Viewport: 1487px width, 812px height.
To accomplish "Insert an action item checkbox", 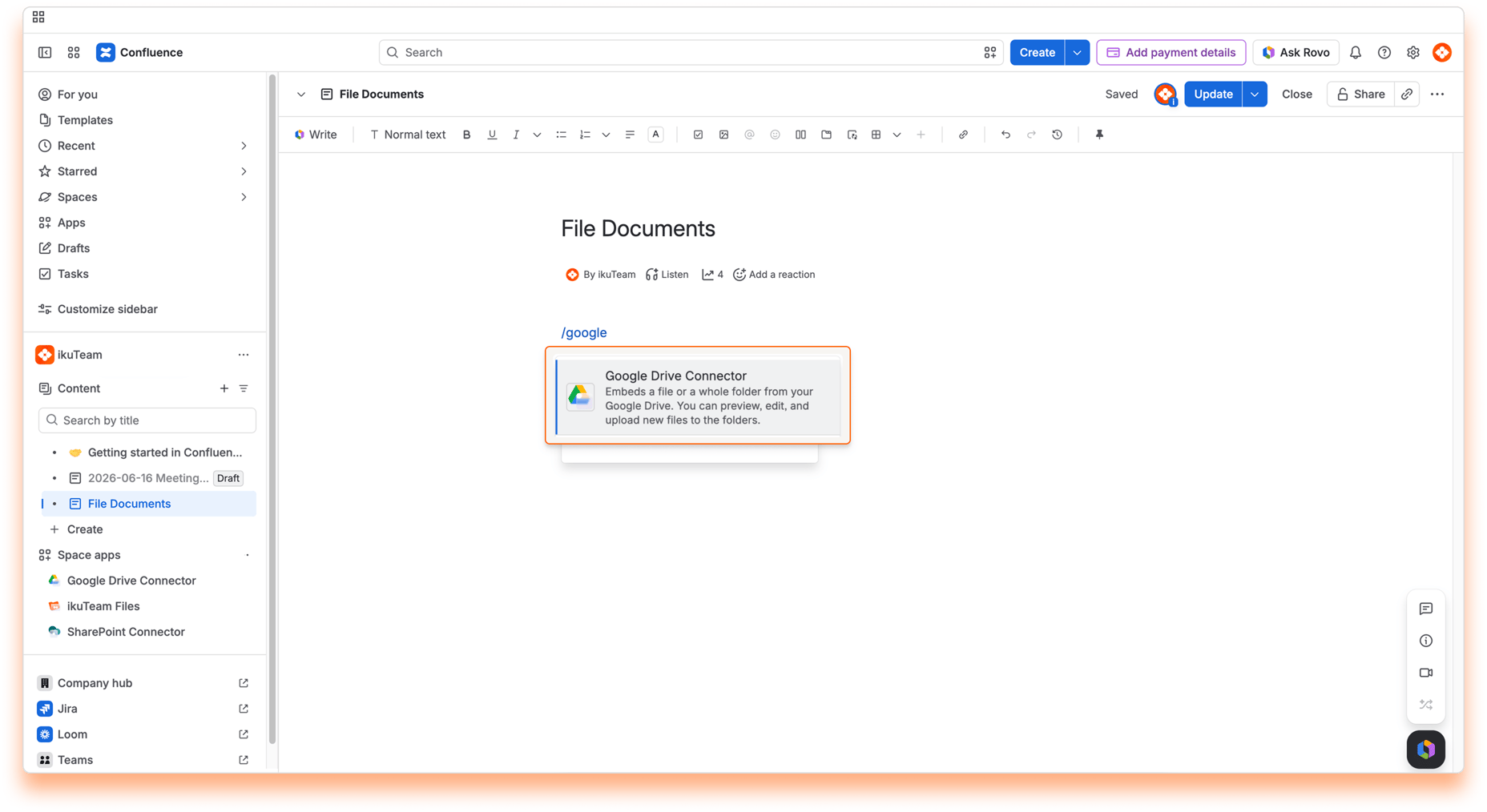I will 698,135.
